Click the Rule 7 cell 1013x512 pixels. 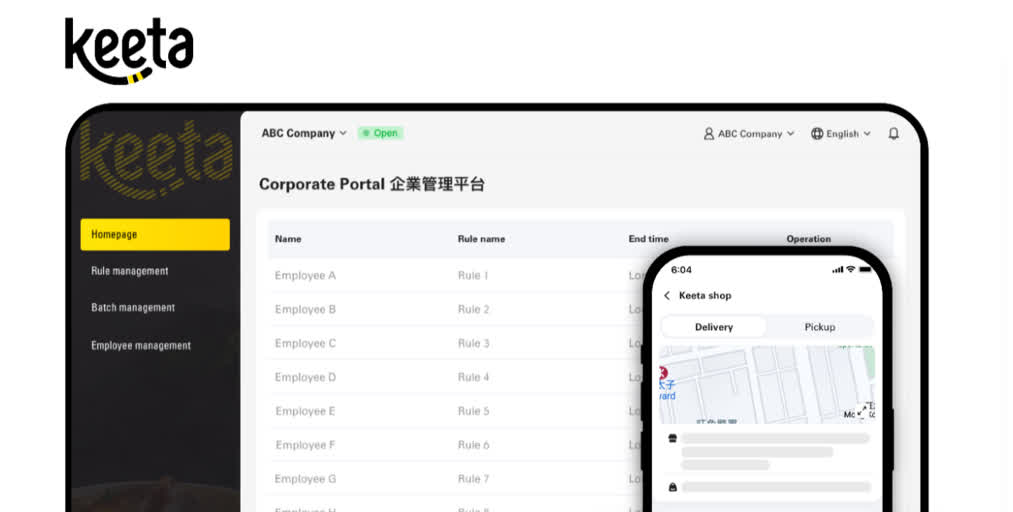click(x=474, y=479)
